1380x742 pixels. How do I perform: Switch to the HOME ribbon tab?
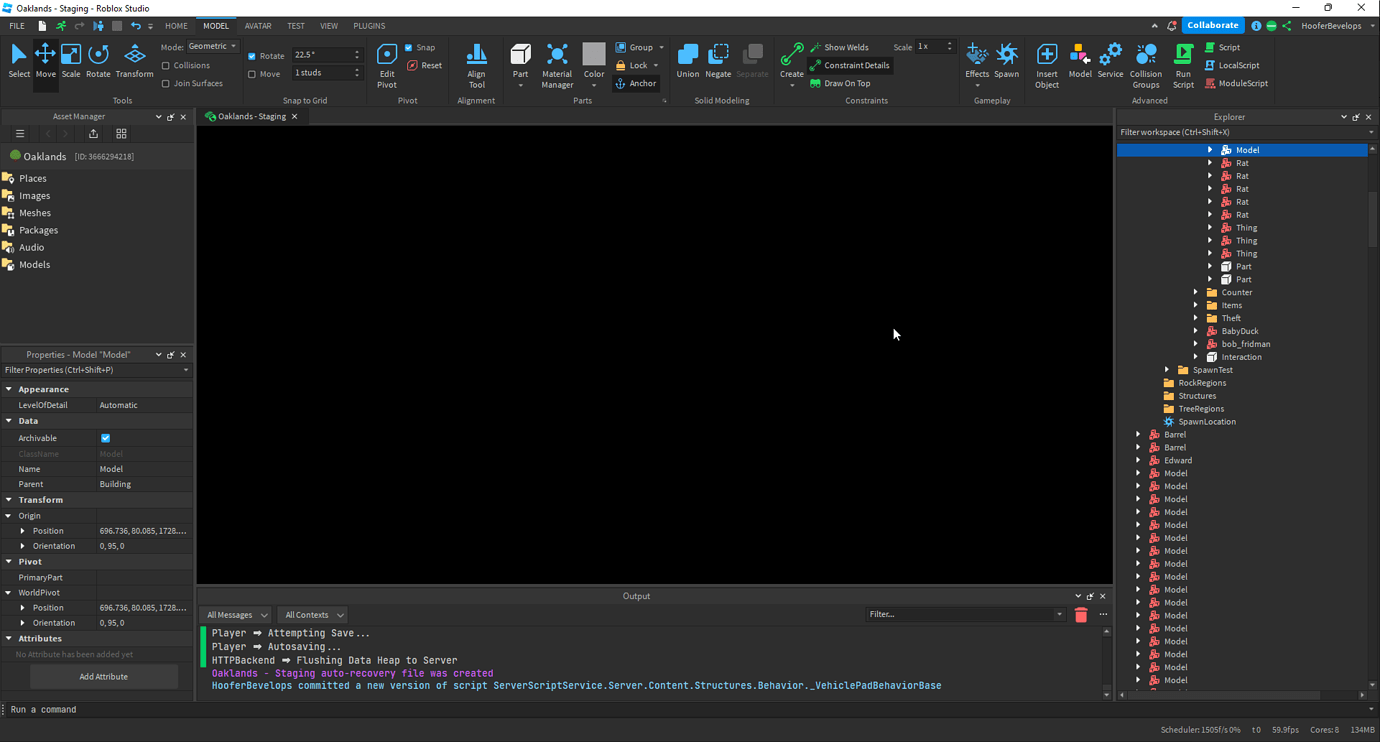click(176, 26)
